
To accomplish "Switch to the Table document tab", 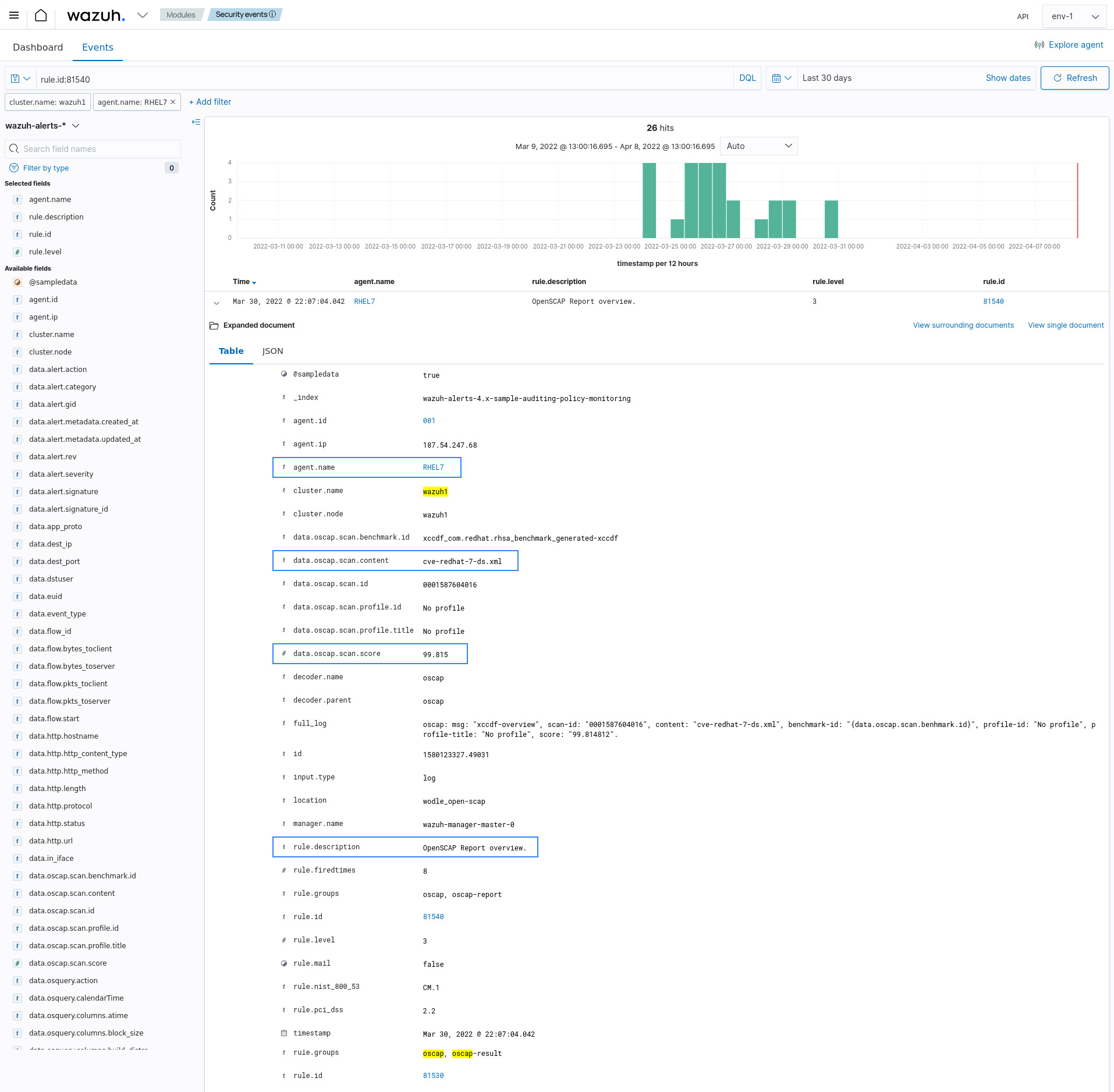I will coord(231,351).
